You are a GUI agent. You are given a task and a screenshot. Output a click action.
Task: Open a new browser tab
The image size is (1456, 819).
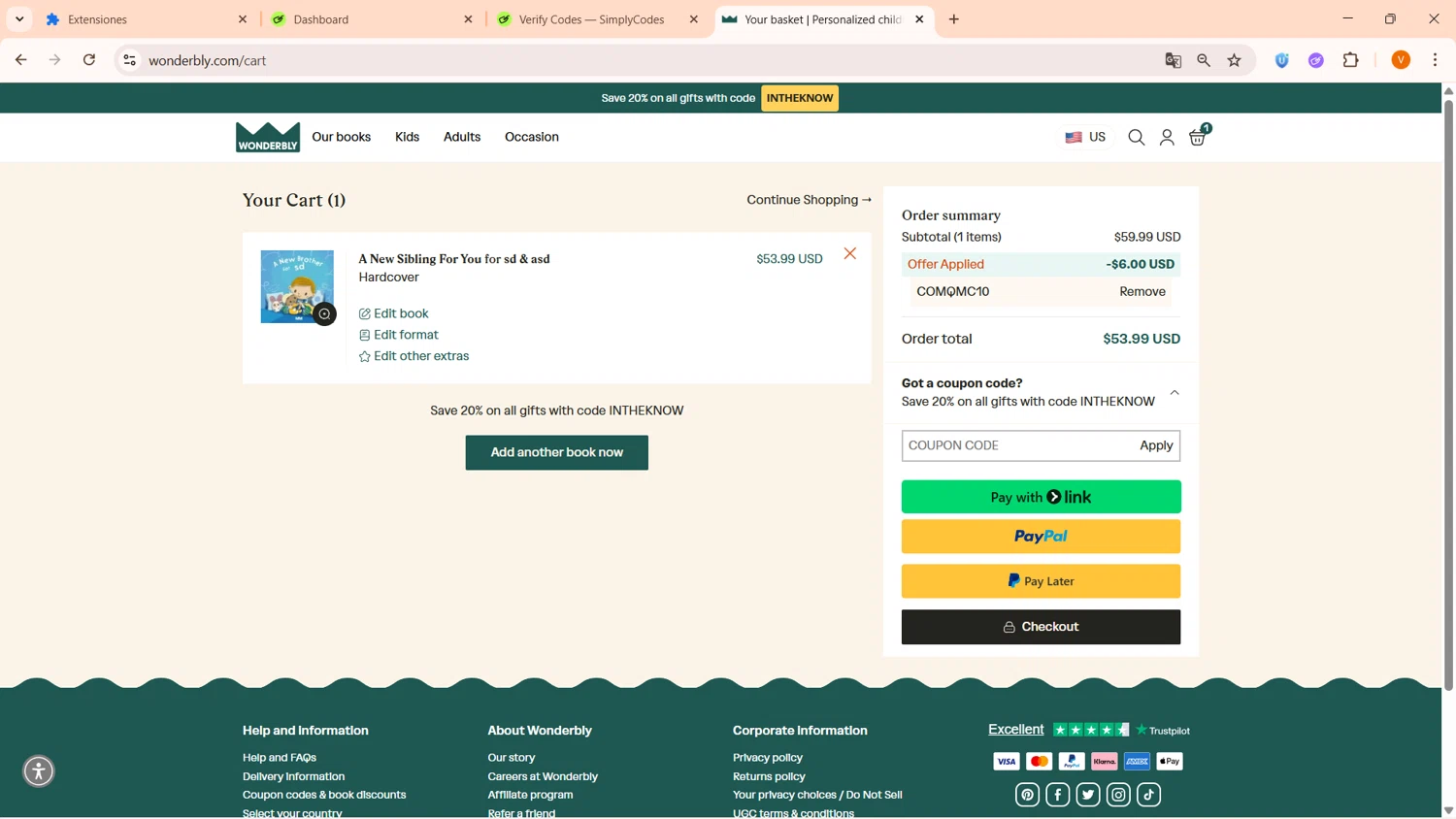point(954,19)
